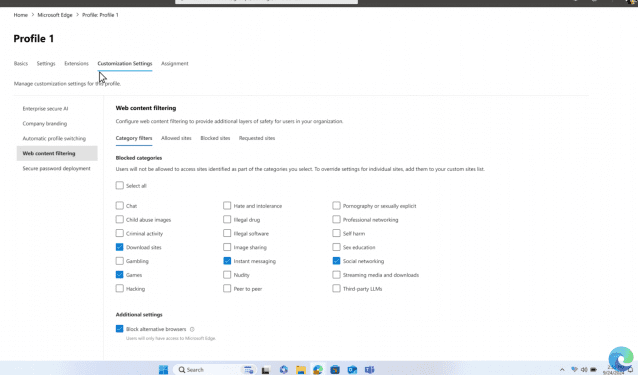Click the taskbar Search box

pos(215,369)
